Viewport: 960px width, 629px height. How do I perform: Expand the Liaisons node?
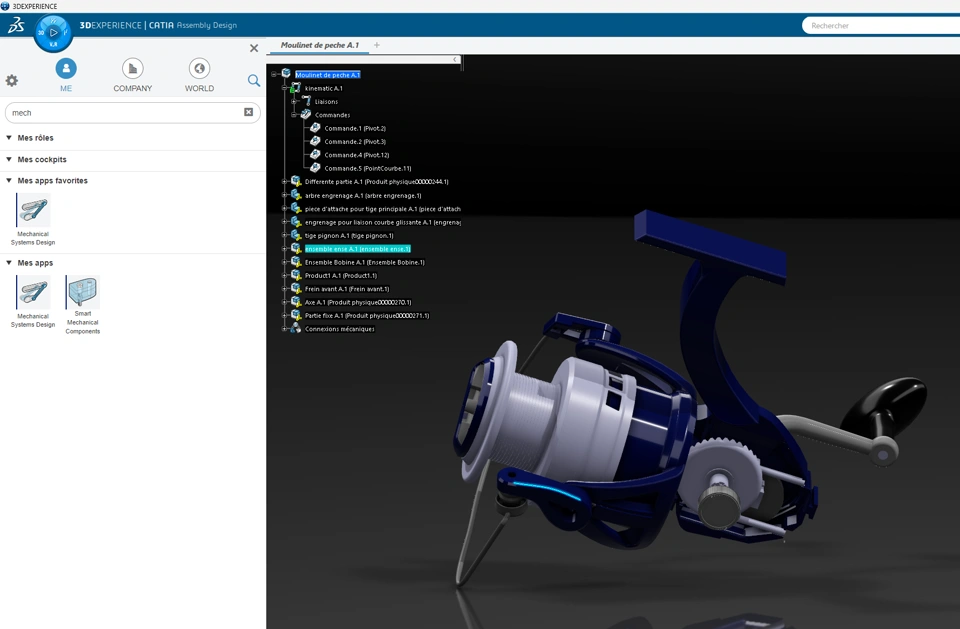pyautogui.click(x=294, y=102)
